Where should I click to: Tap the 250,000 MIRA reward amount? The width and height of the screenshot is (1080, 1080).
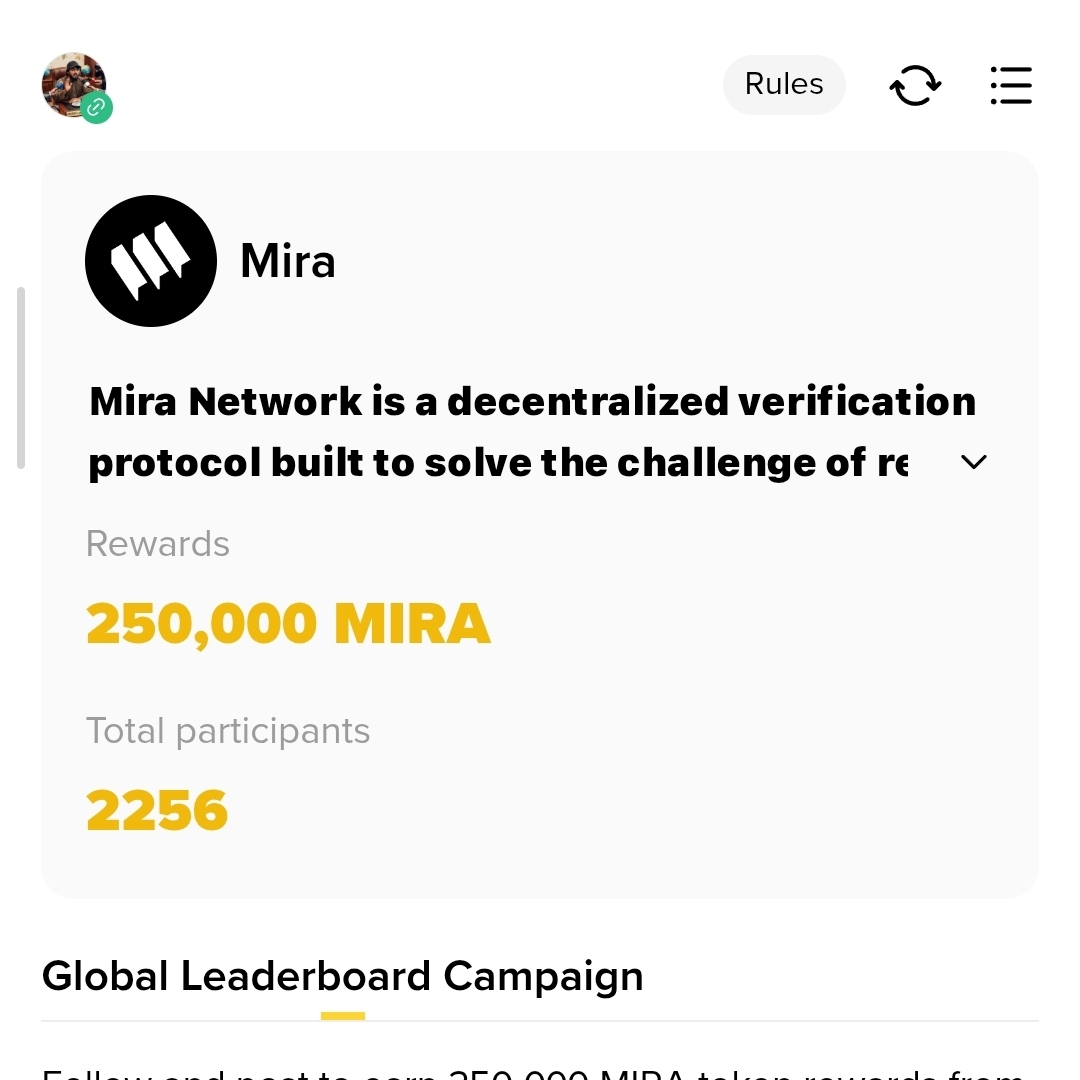tap(288, 624)
